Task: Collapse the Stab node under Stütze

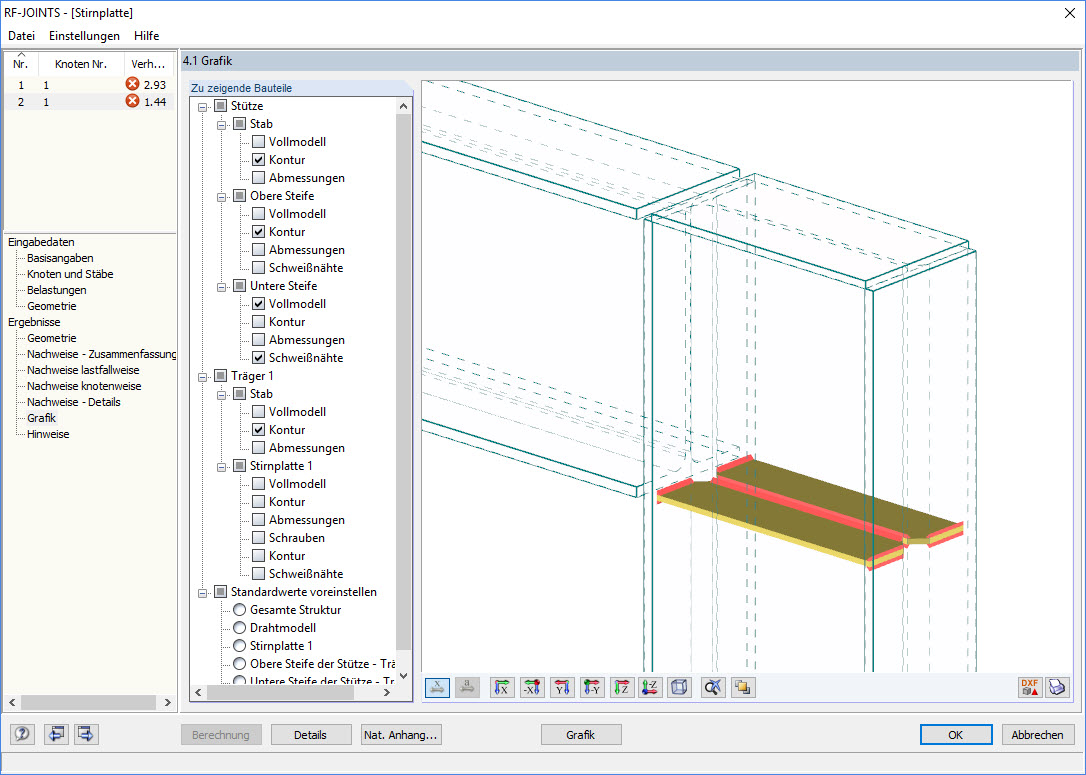Action: pos(222,124)
